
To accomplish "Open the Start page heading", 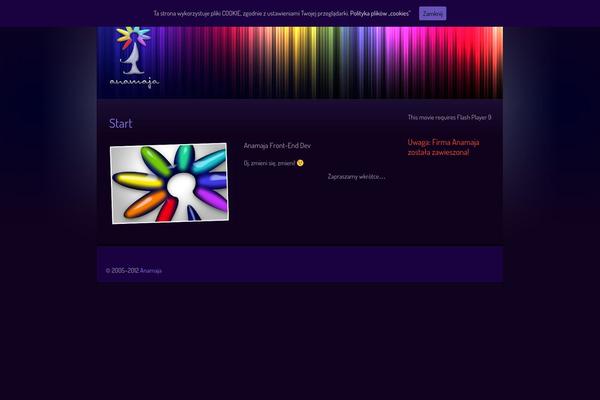I will (121, 123).
